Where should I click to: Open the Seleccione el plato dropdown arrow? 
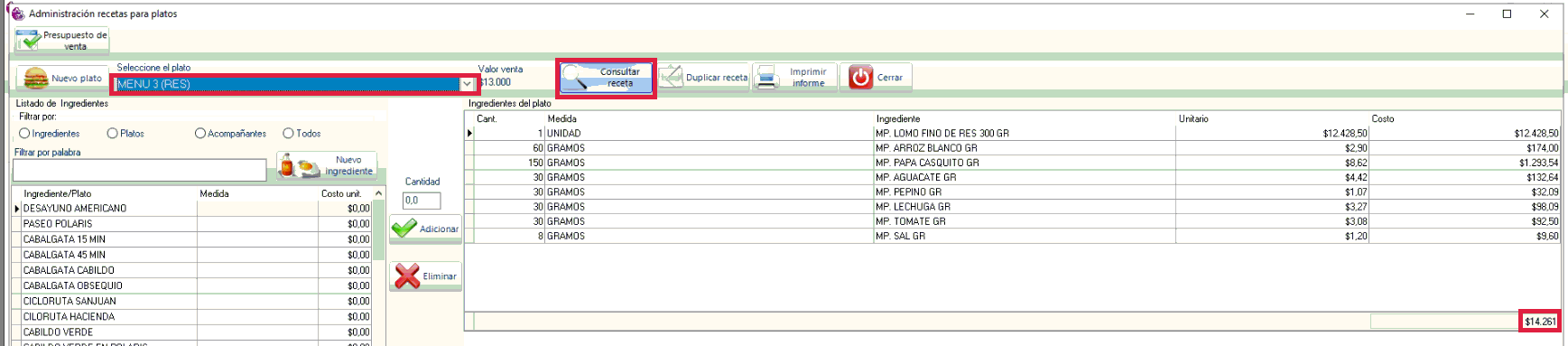[x=467, y=84]
